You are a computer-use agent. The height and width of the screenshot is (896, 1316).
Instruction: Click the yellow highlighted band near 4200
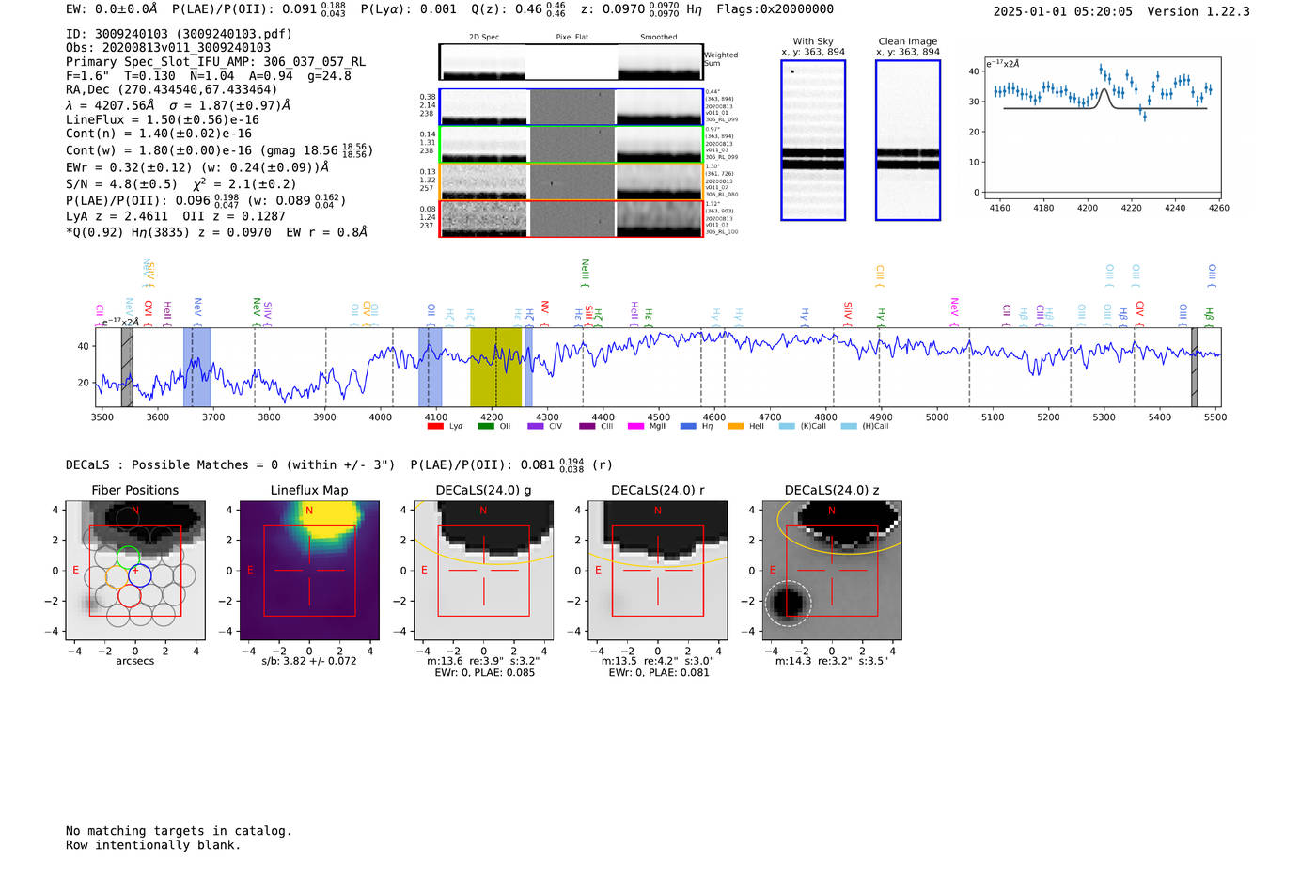pyautogui.click(x=495, y=367)
